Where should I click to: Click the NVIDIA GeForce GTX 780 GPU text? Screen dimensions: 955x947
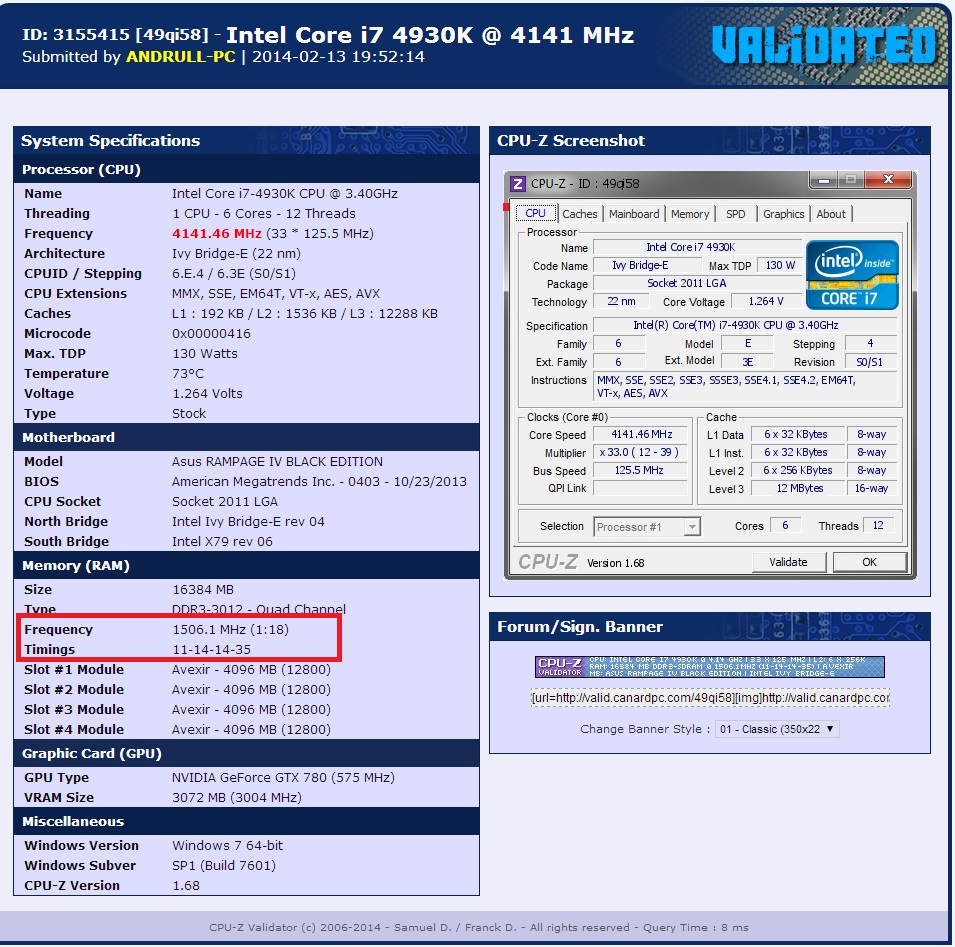(x=283, y=778)
